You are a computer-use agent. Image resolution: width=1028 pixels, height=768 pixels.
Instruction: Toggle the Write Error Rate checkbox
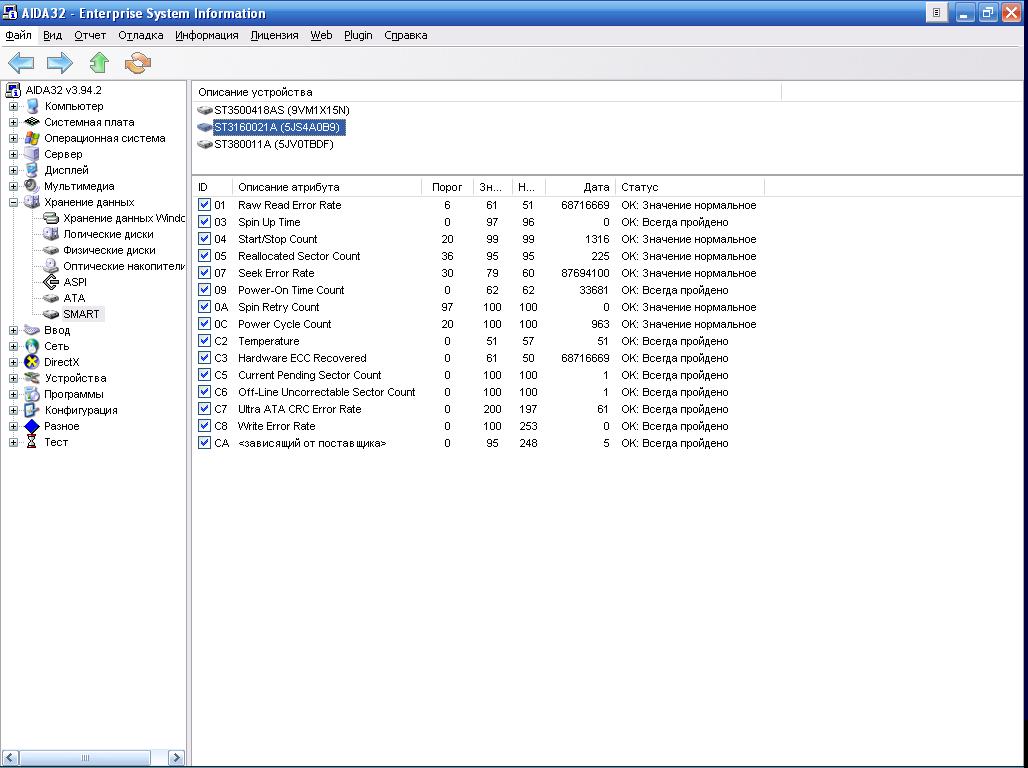205,426
